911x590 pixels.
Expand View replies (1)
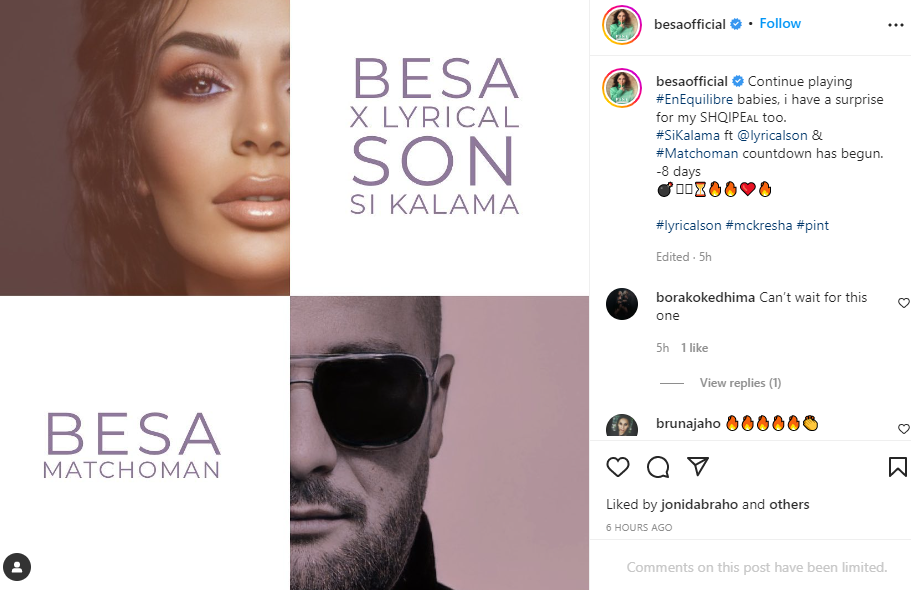click(x=740, y=382)
